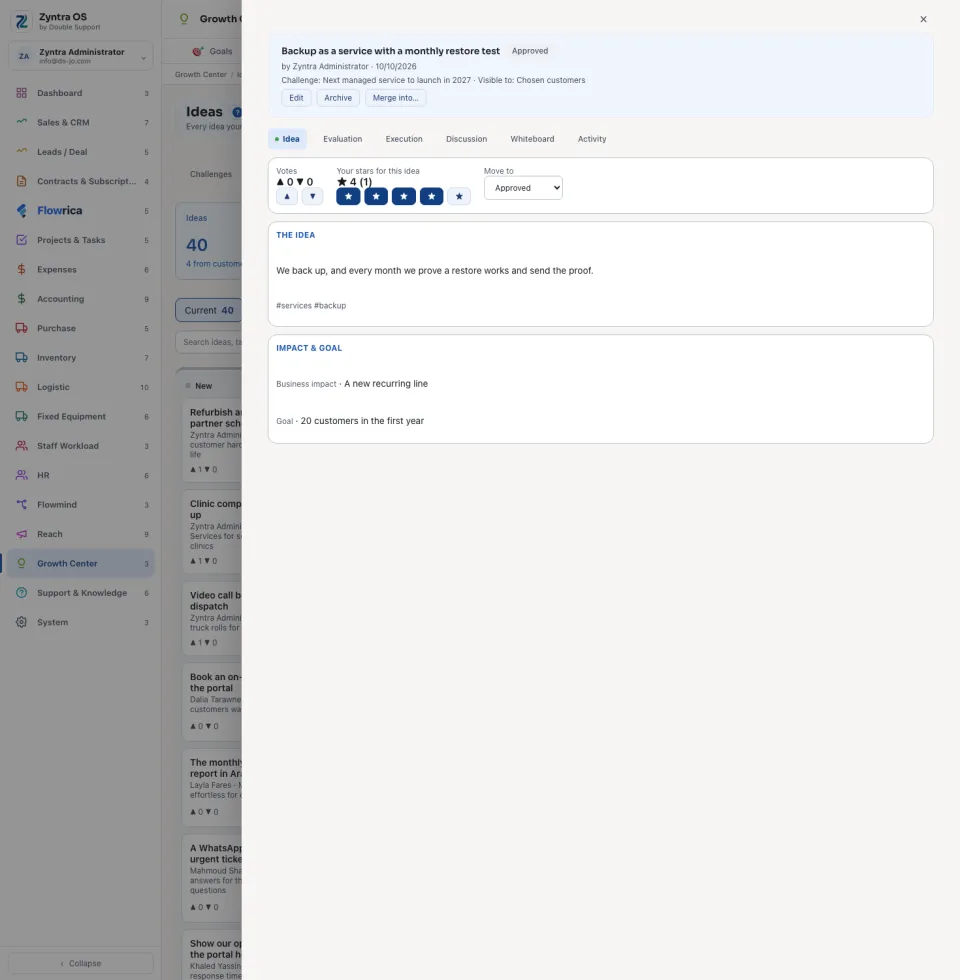Downvote the idea with down arrow
Screen dimensions: 960x980
point(312,196)
